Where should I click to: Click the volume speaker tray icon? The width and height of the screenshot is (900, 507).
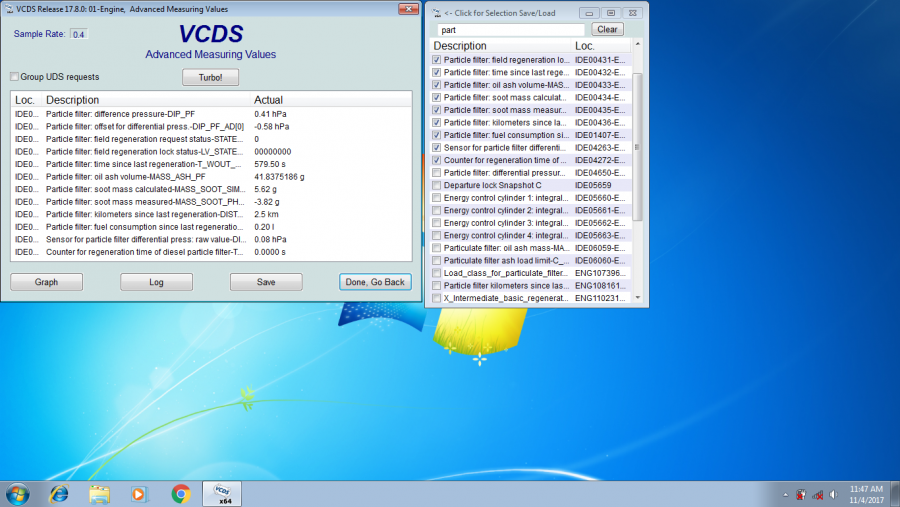832,494
